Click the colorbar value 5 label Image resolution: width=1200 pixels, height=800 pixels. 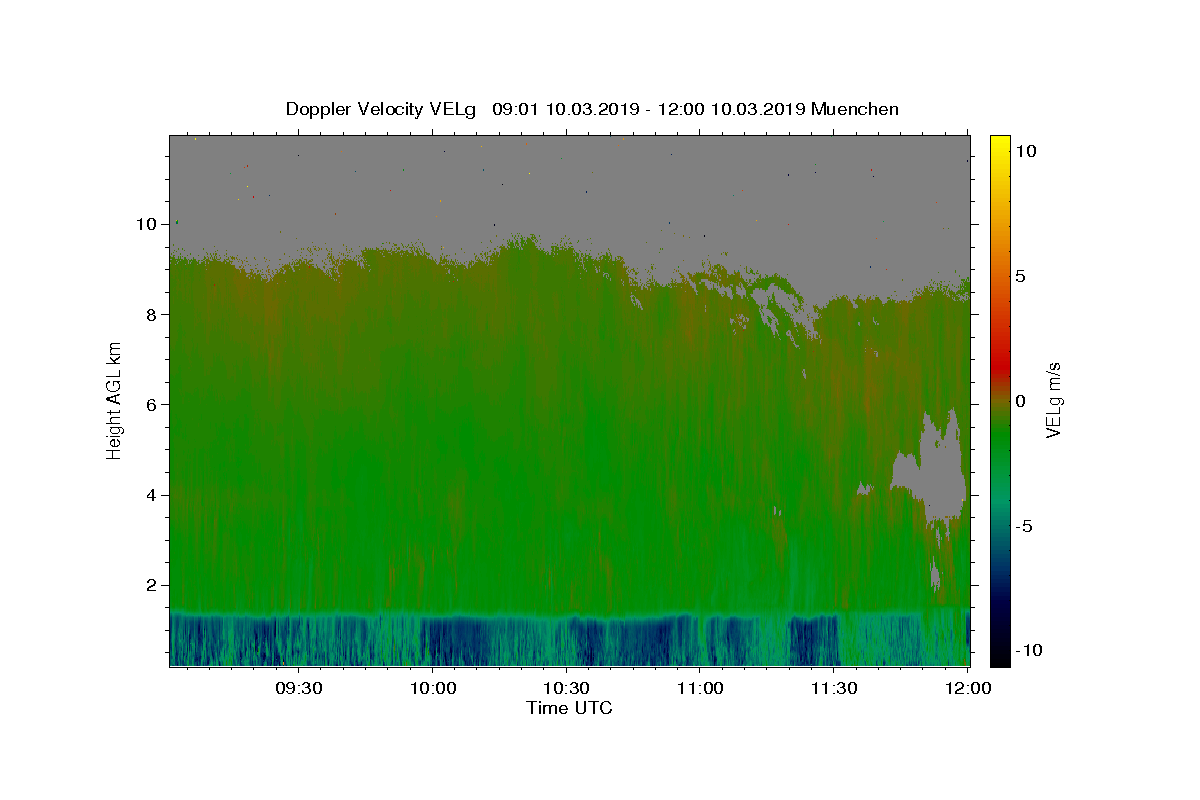click(1021, 276)
